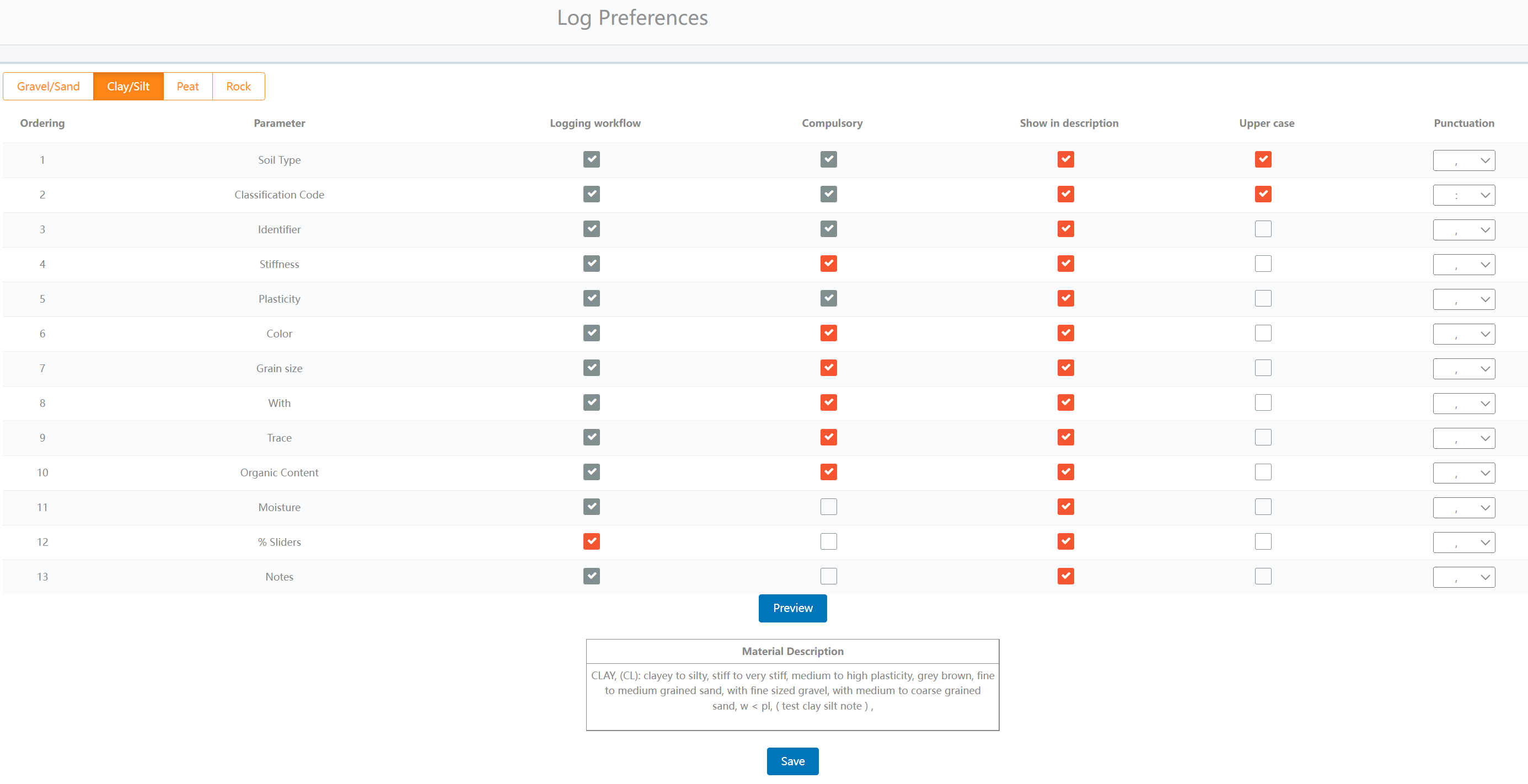The height and width of the screenshot is (784, 1528).
Task: Disable Show in description for Organic Content
Action: (x=1065, y=472)
